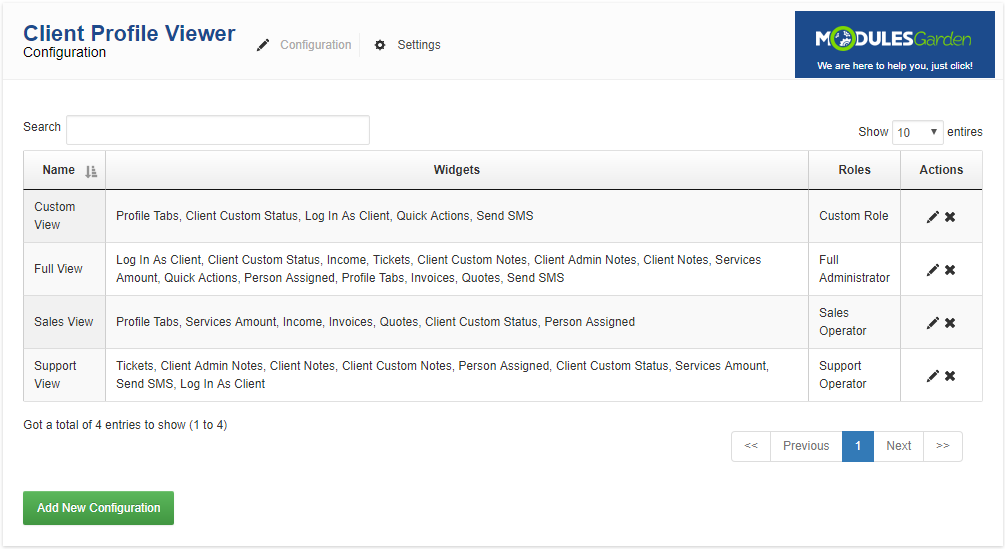
Task: Click the Support Operator role cell
Action: [x=854, y=375]
